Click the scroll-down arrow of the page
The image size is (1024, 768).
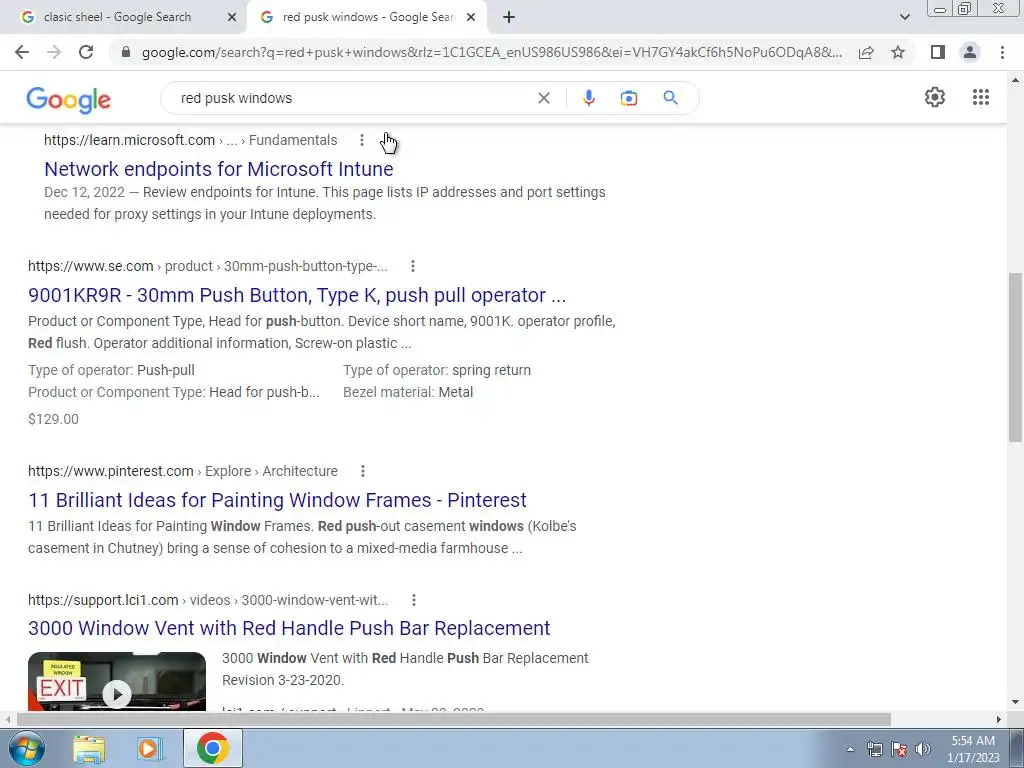point(1015,703)
